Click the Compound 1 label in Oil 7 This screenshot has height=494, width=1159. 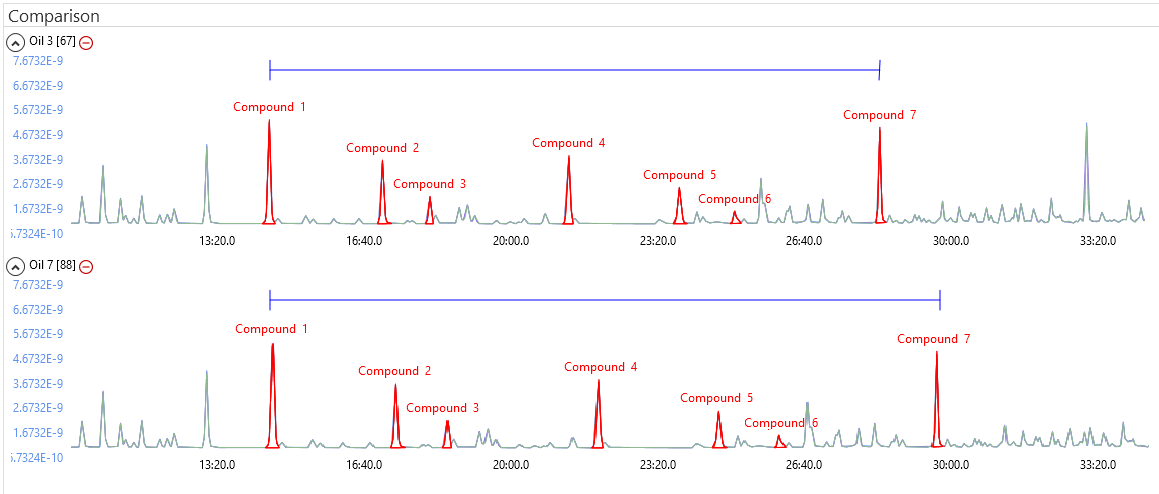coord(271,329)
